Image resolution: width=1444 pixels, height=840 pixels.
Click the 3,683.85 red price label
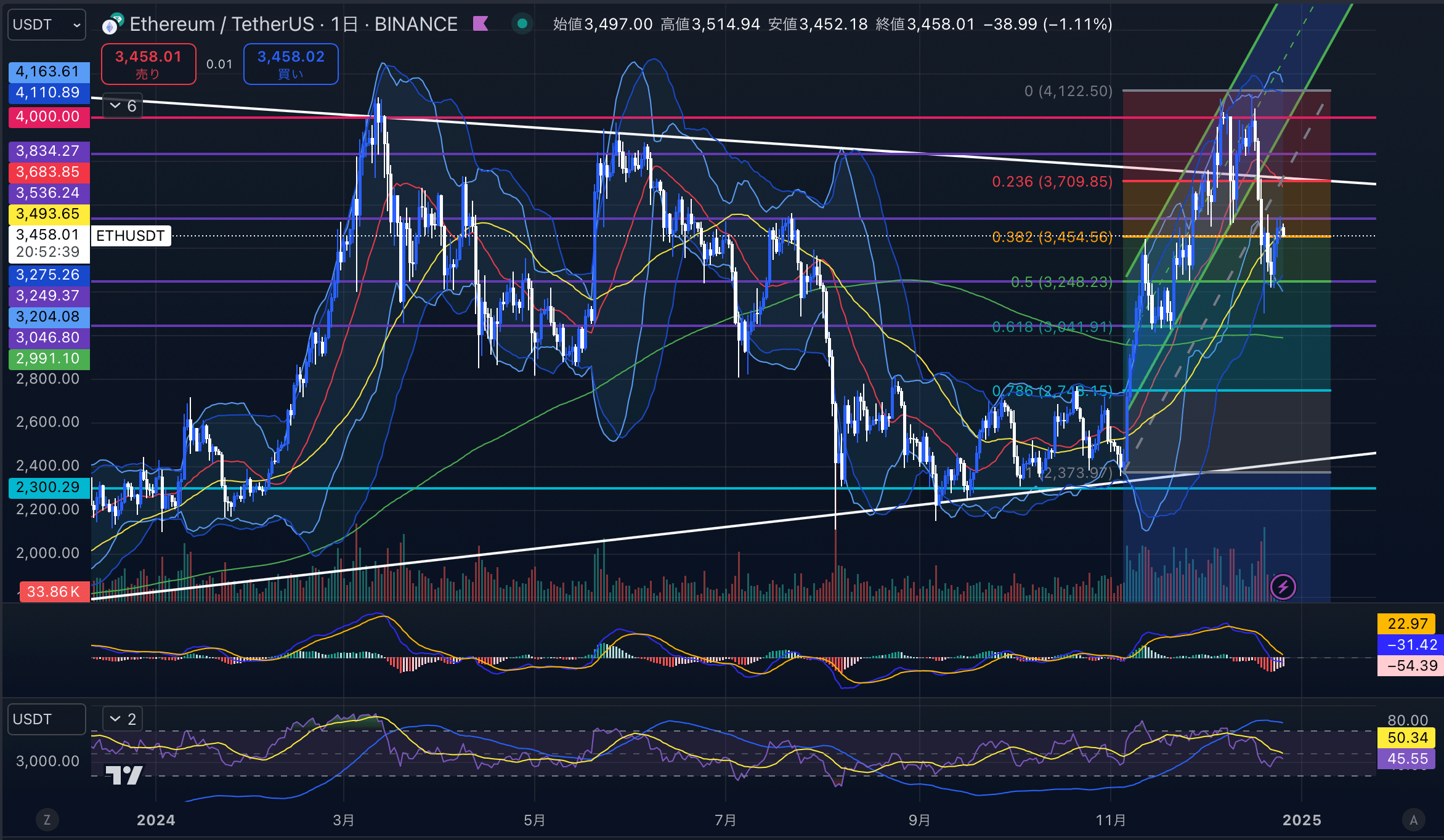(x=49, y=172)
